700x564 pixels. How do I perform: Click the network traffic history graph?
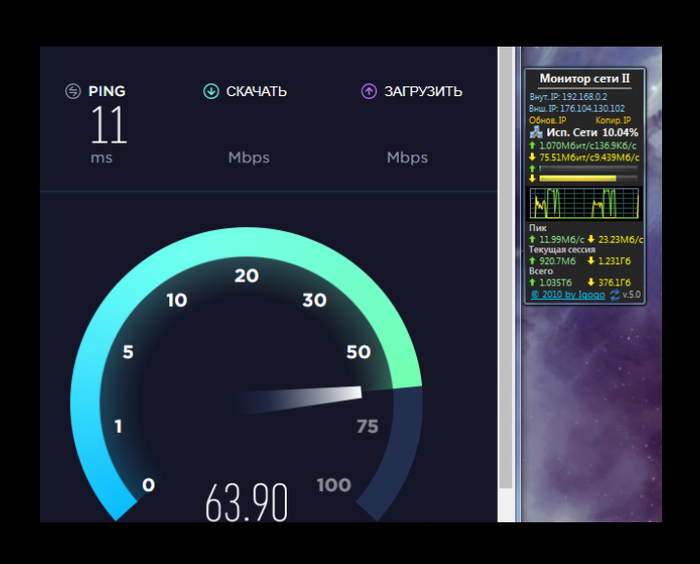click(x=584, y=203)
